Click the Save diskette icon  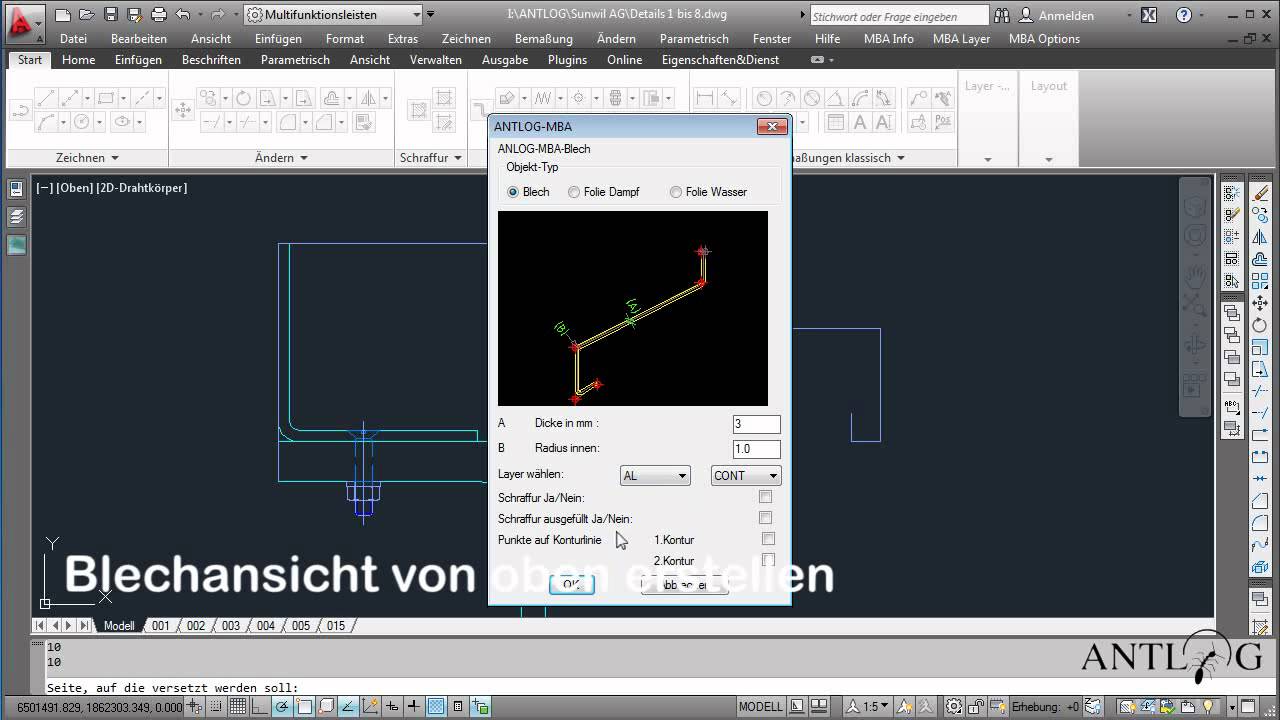111,15
